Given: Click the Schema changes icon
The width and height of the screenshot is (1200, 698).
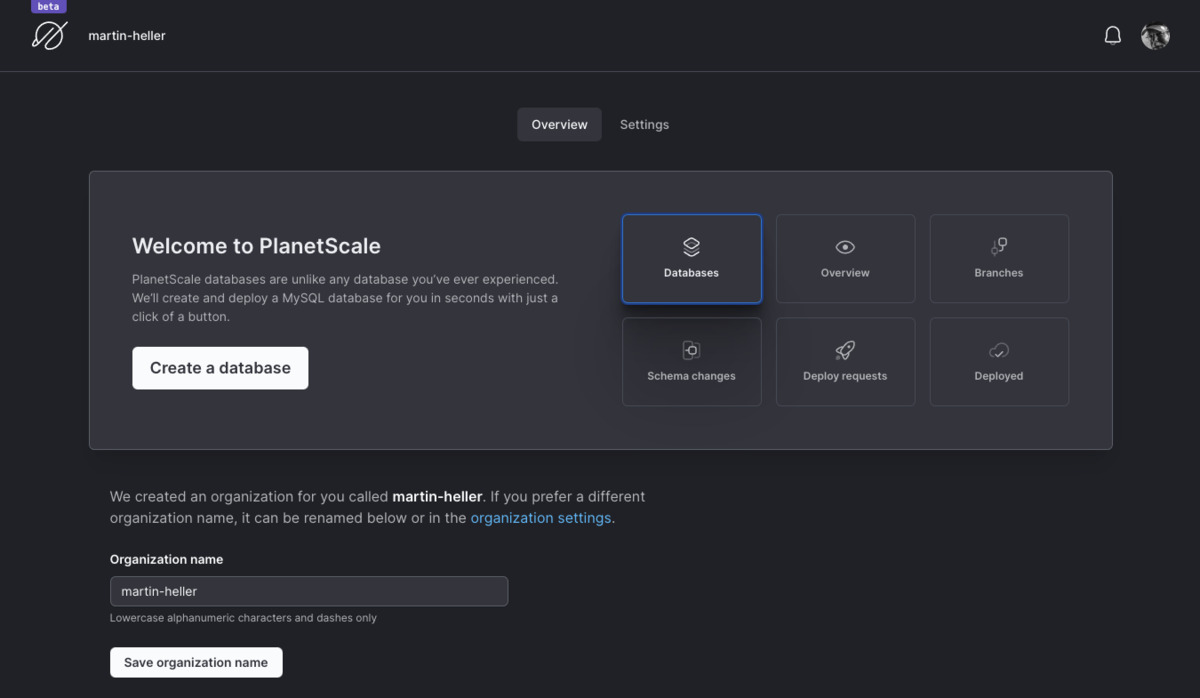Looking at the screenshot, I should tap(691, 350).
